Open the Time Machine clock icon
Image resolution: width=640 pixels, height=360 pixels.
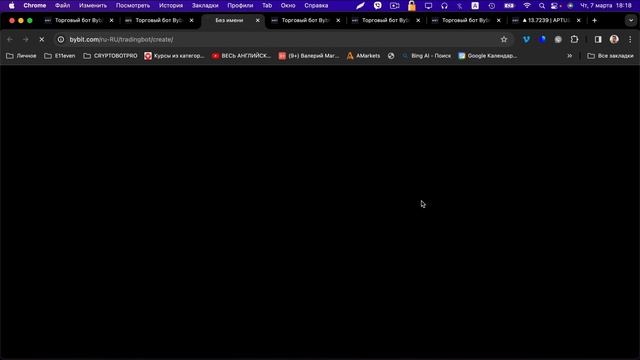[492, 6]
